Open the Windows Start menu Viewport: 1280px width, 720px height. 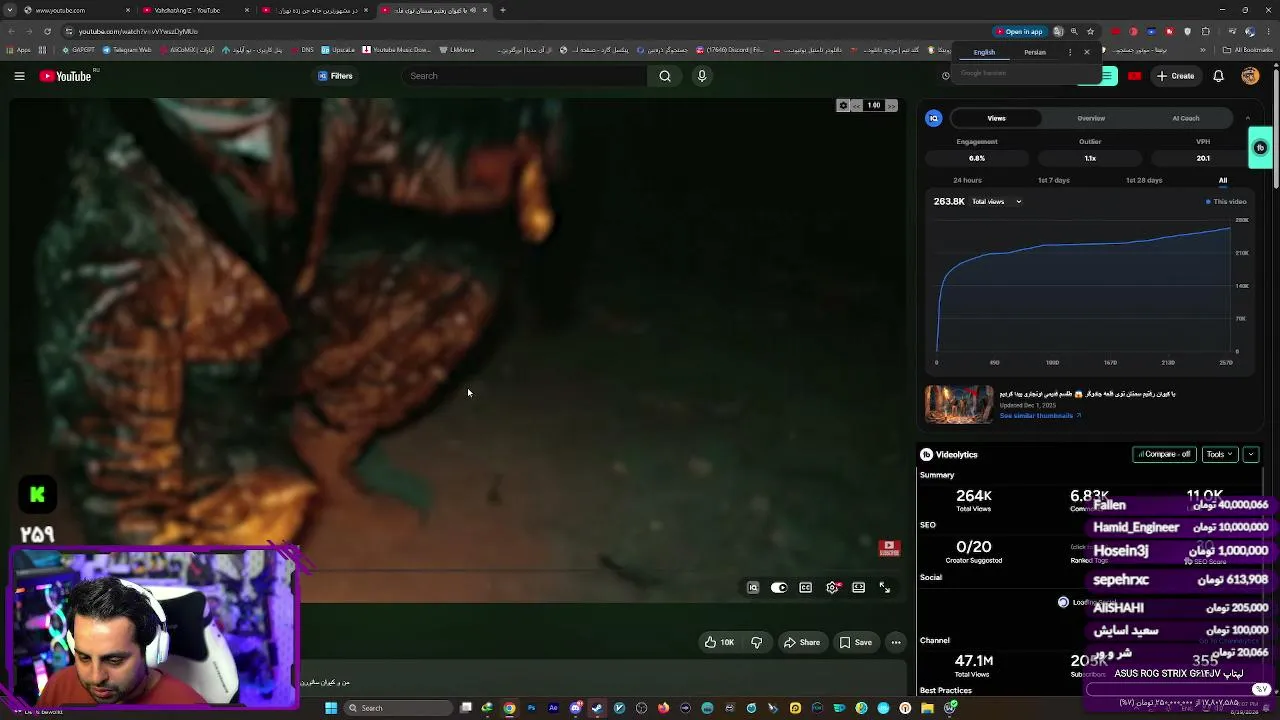tap(331, 708)
